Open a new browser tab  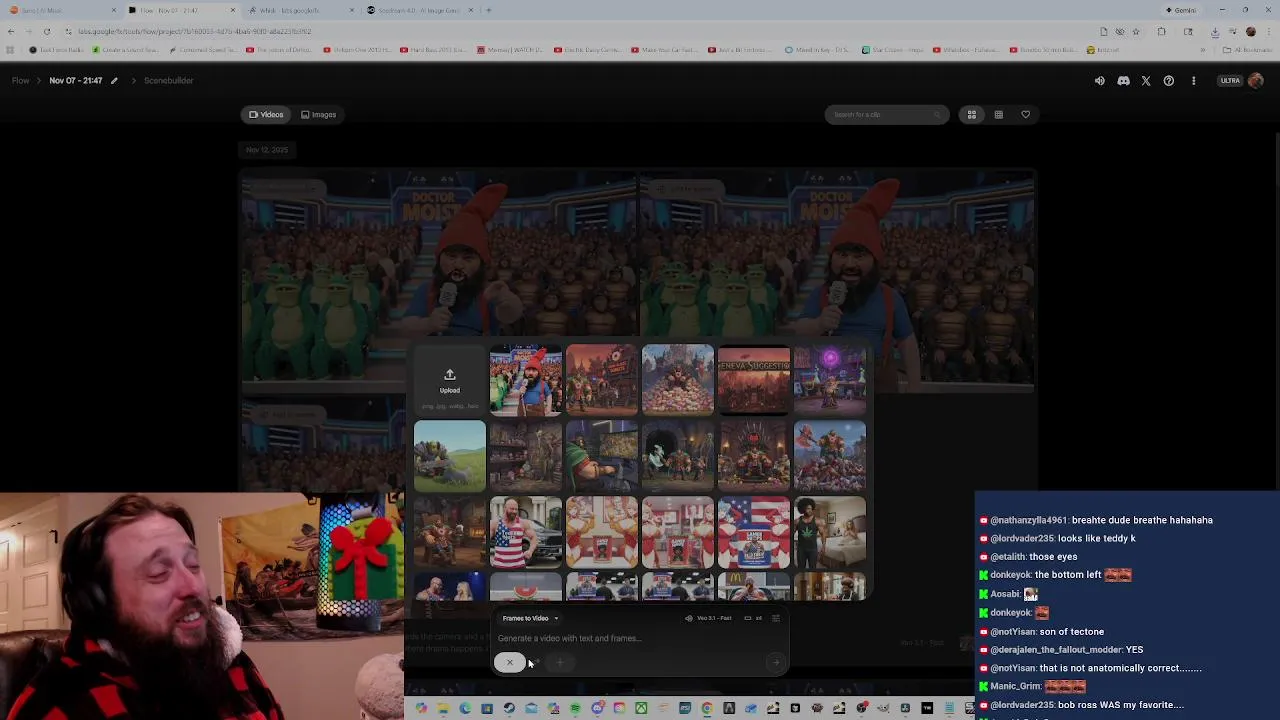tap(488, 10)
